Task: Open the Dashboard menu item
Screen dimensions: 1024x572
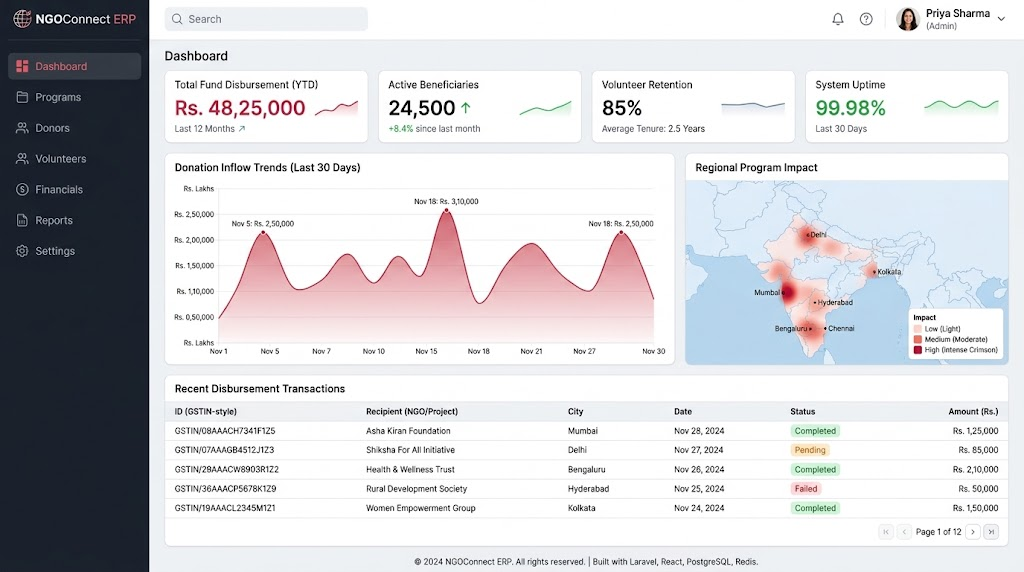Action: click(74, 66)
